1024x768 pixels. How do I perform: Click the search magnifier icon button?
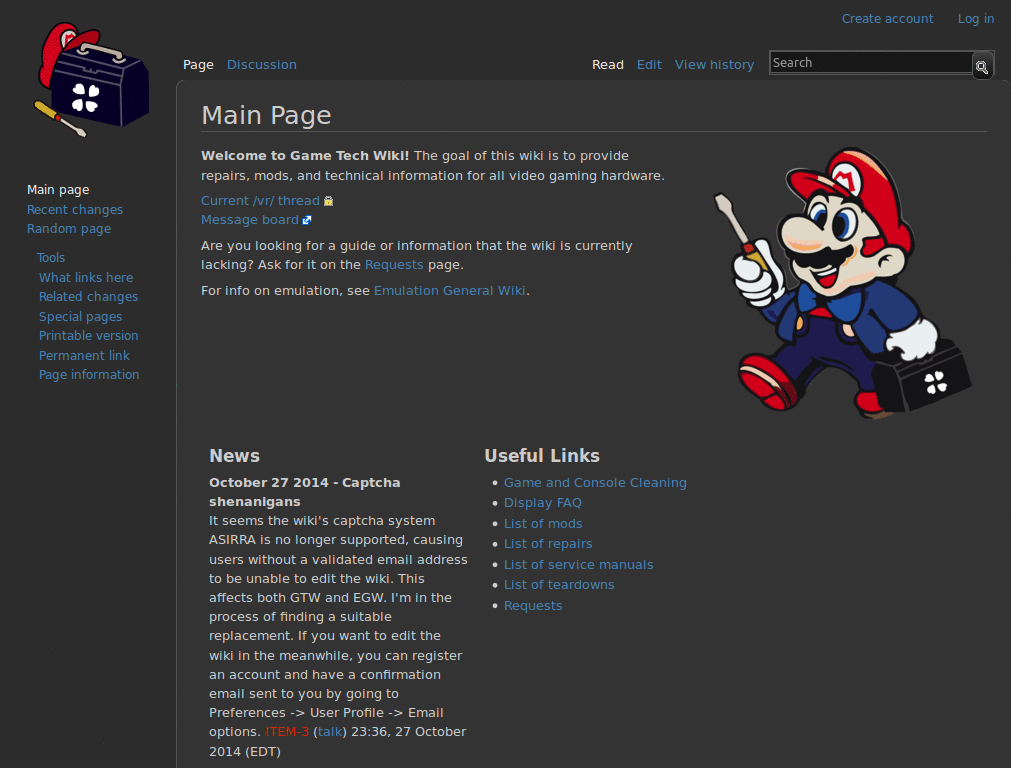pyautogui.click(x=982, y=66)
